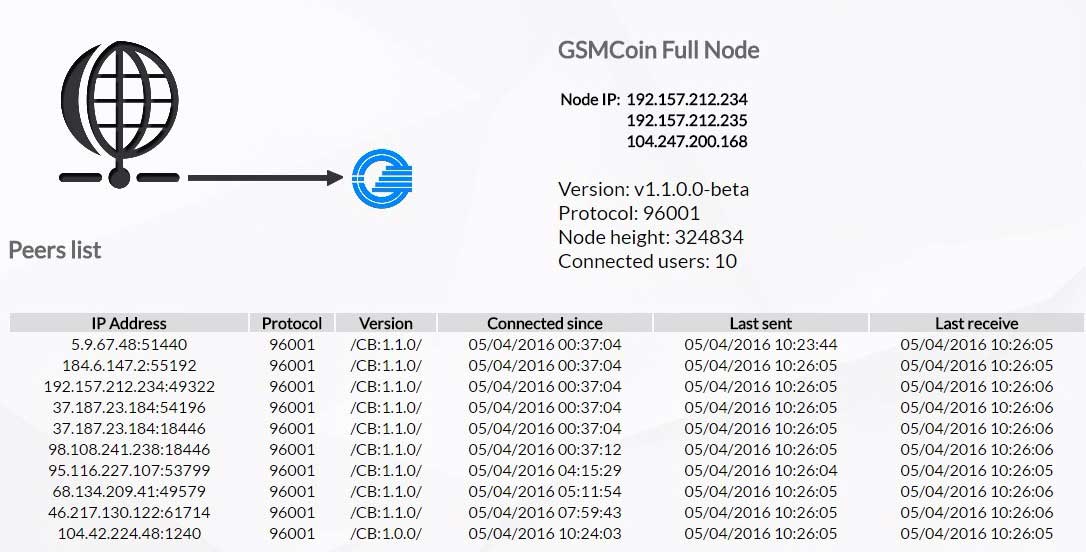1086x552 pixels.
Task: Select the Connected since column header
Action: coord(544,323)
